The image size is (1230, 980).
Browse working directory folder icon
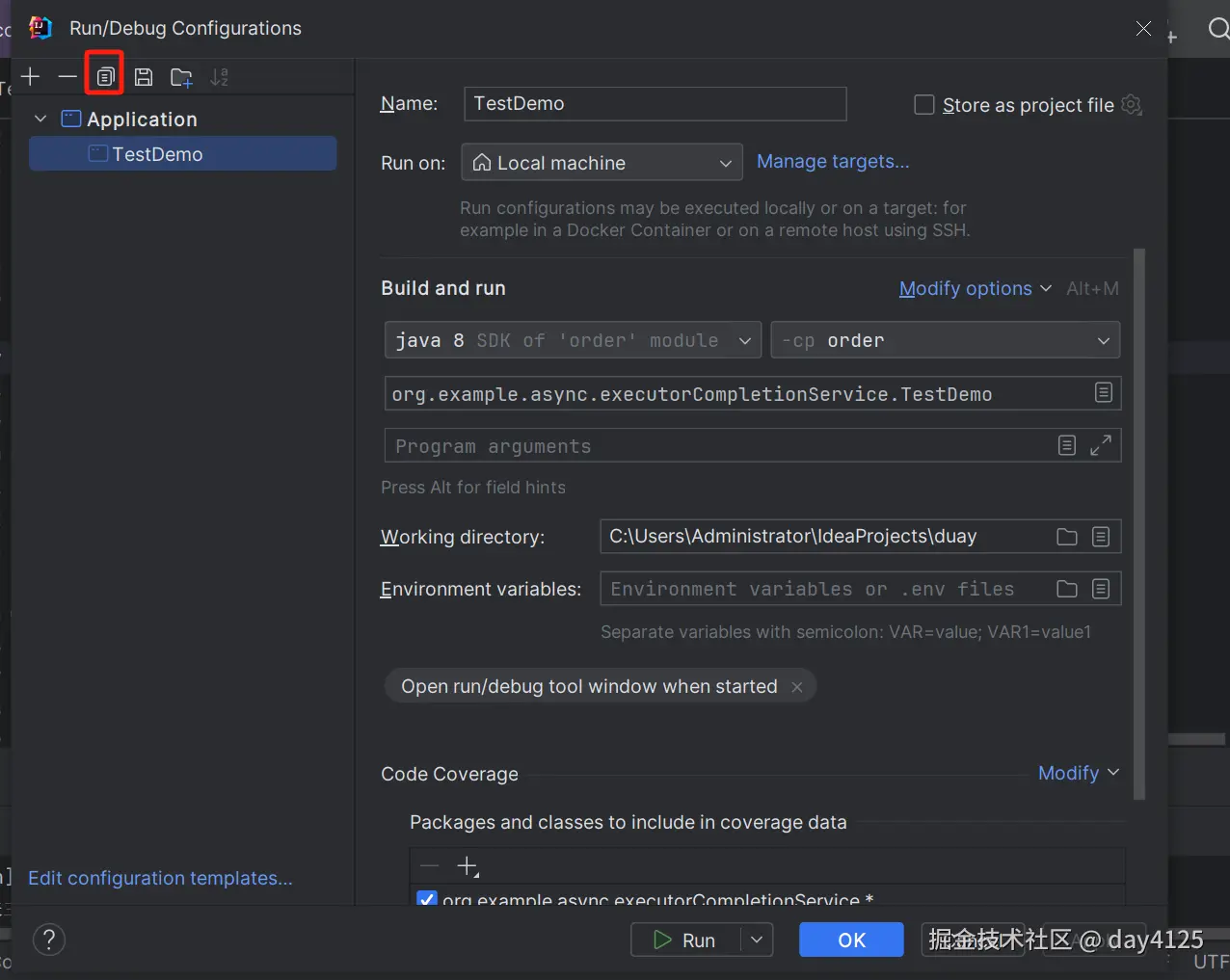point(1067,537)
